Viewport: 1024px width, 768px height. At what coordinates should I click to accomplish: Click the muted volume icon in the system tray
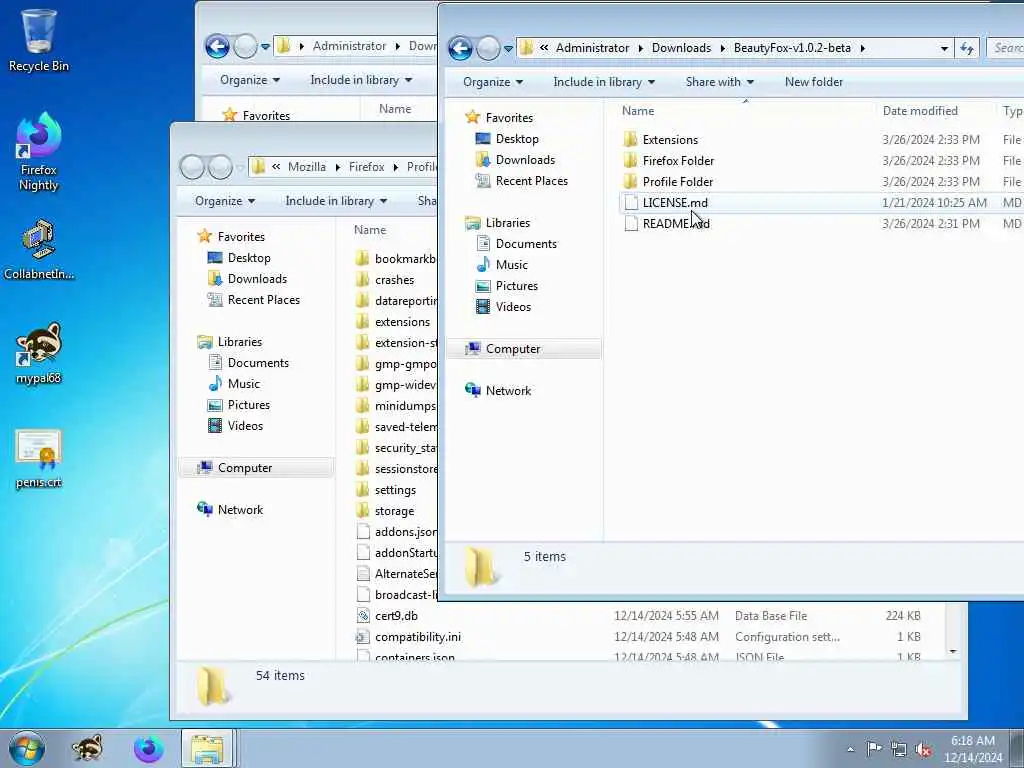click(x=923, y=749)
